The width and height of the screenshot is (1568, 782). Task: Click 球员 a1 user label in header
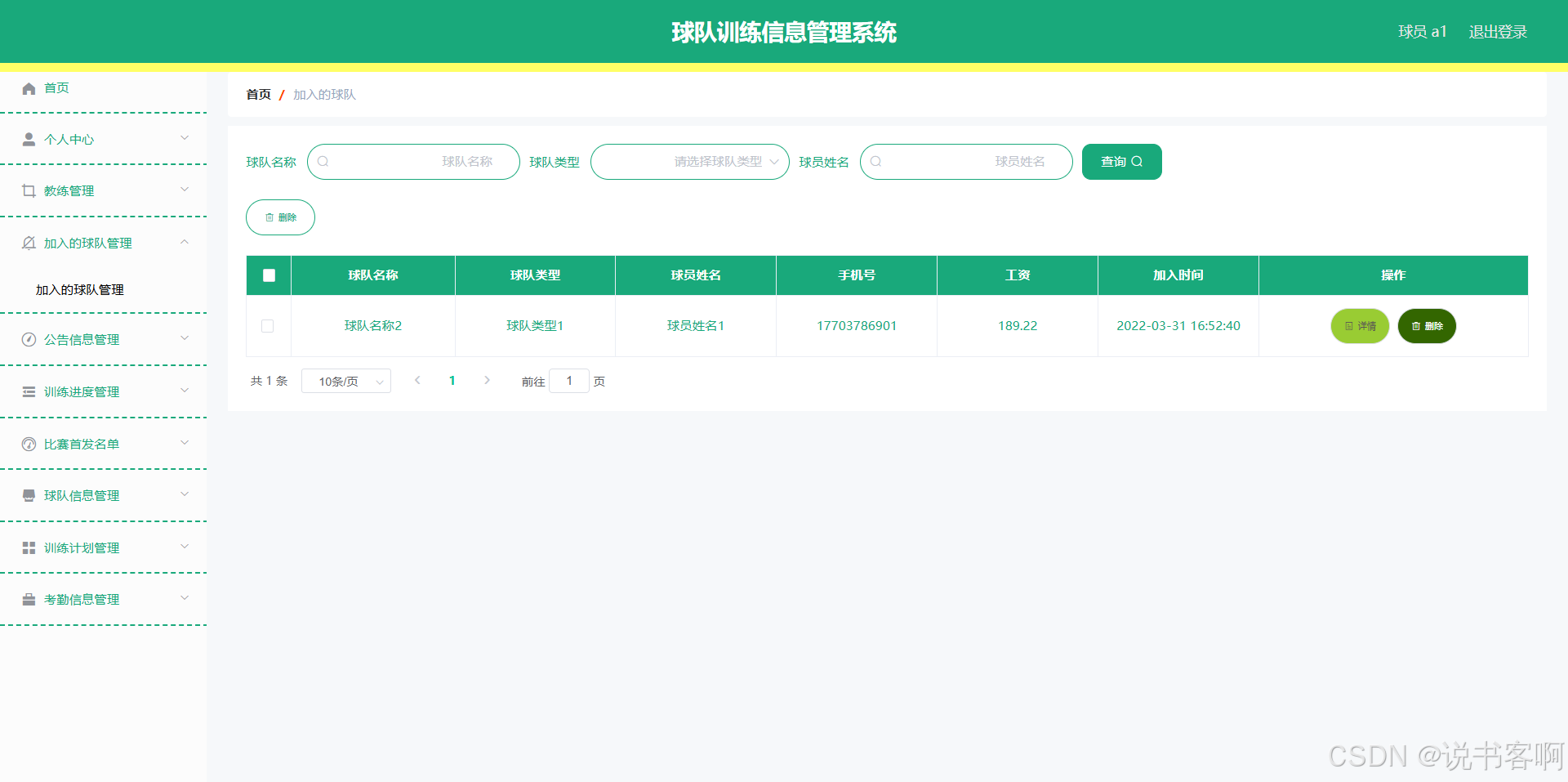click(1423, 32)
